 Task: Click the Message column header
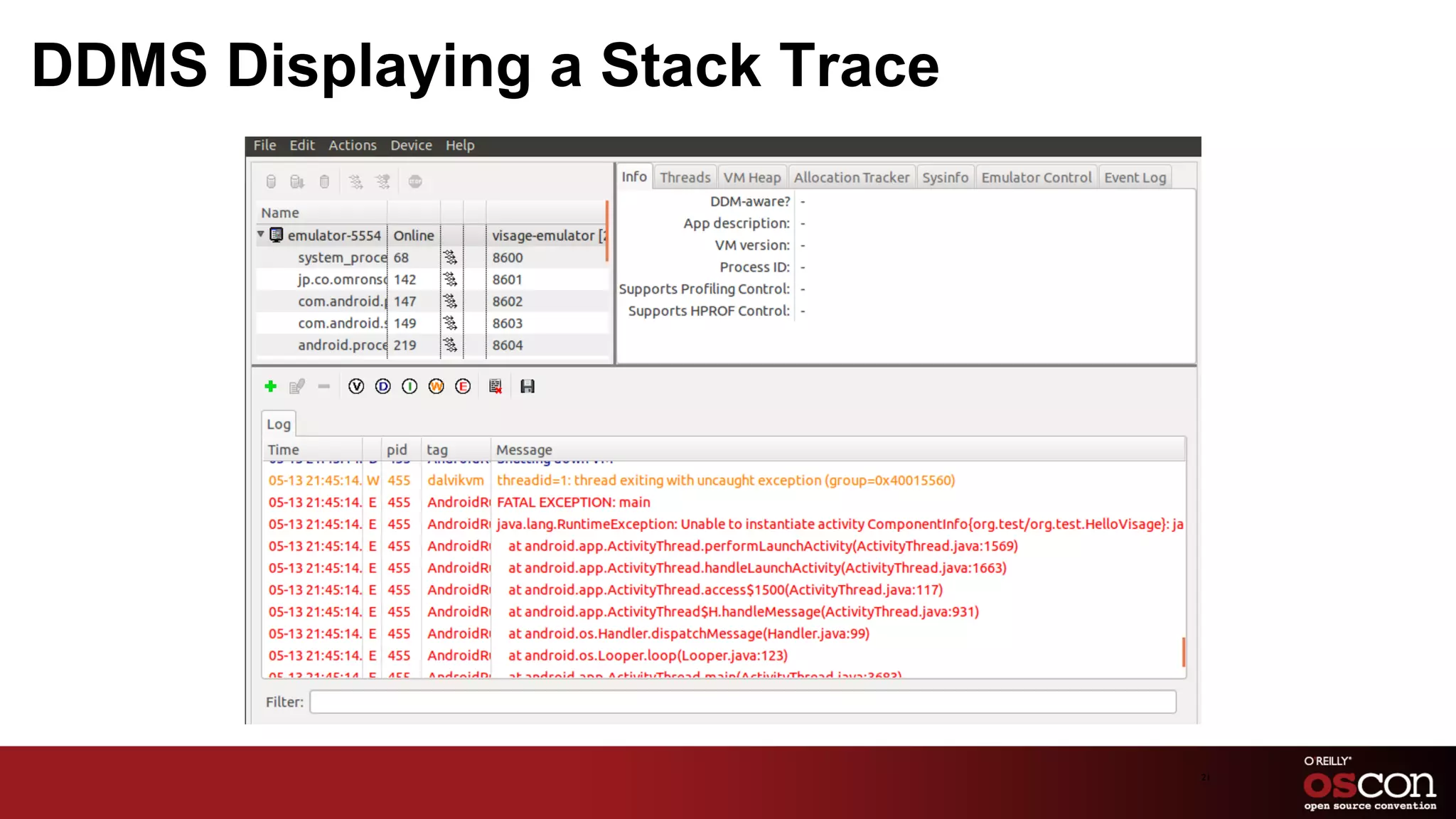pos(838,450)
